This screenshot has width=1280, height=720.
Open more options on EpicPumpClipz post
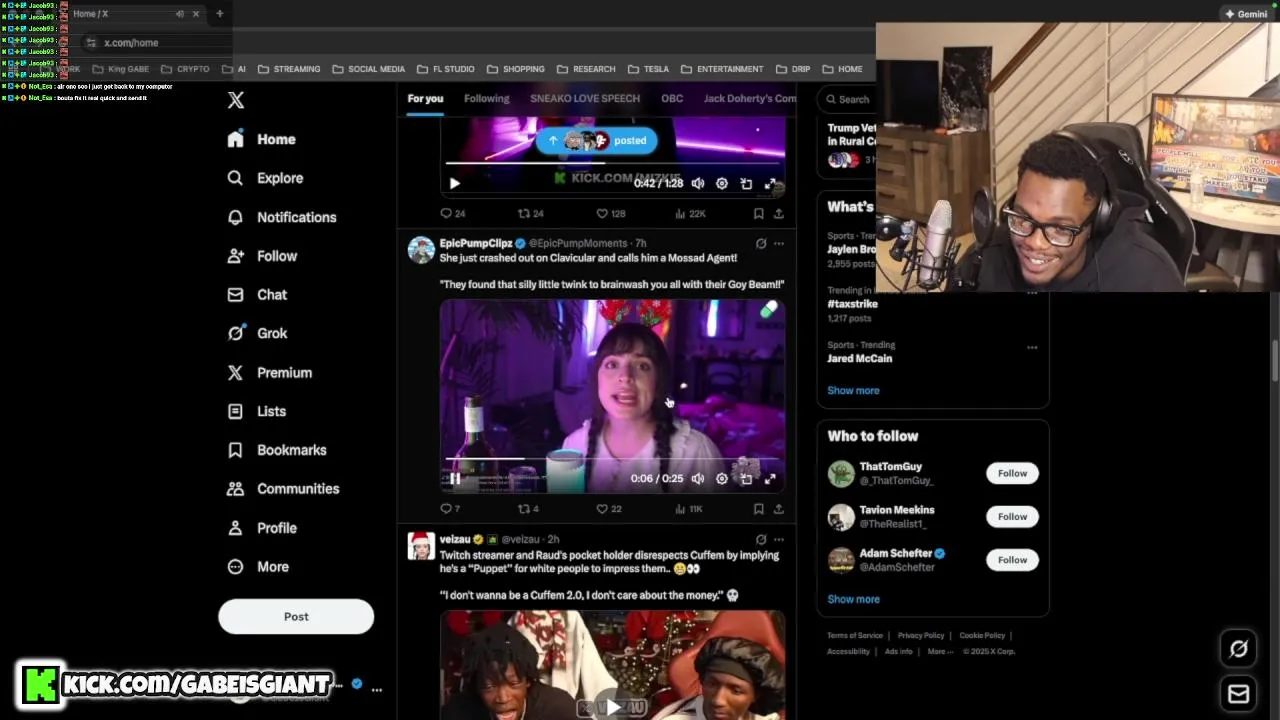pyautogui.click(x=779, y=243)
